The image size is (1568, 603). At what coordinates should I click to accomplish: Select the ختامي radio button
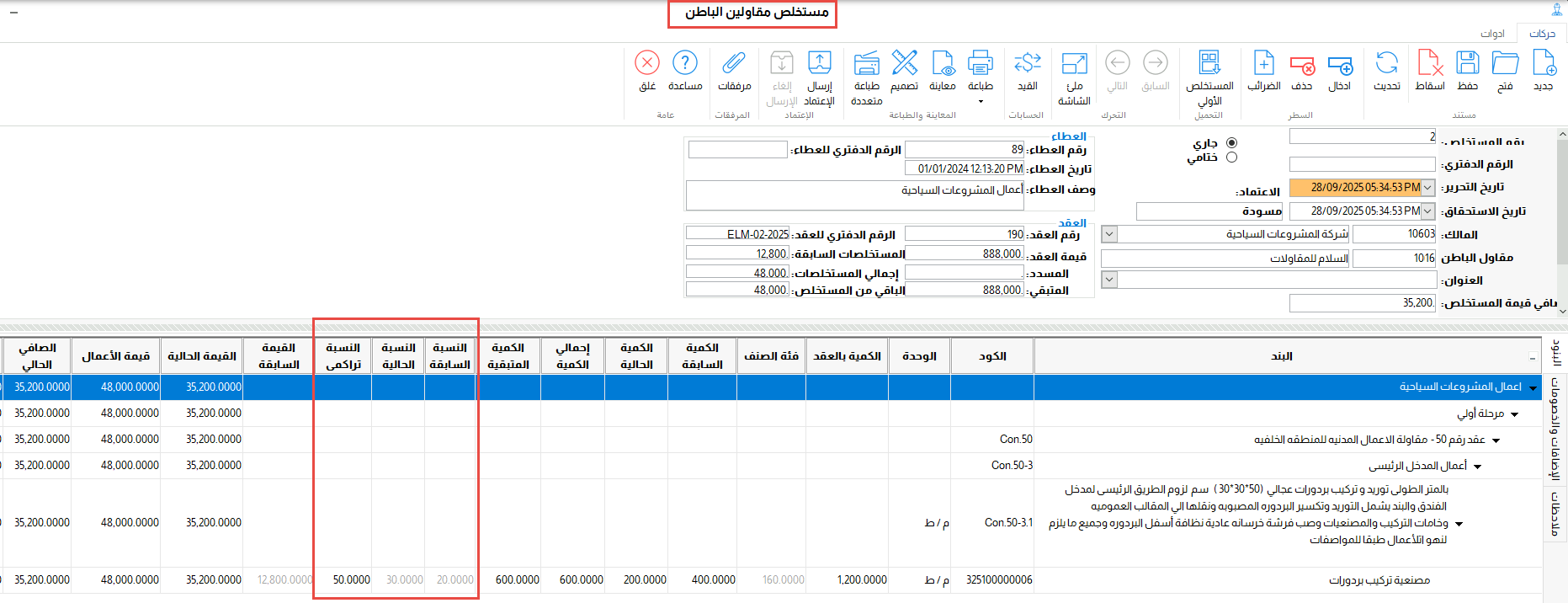[x=1231, y=157]
